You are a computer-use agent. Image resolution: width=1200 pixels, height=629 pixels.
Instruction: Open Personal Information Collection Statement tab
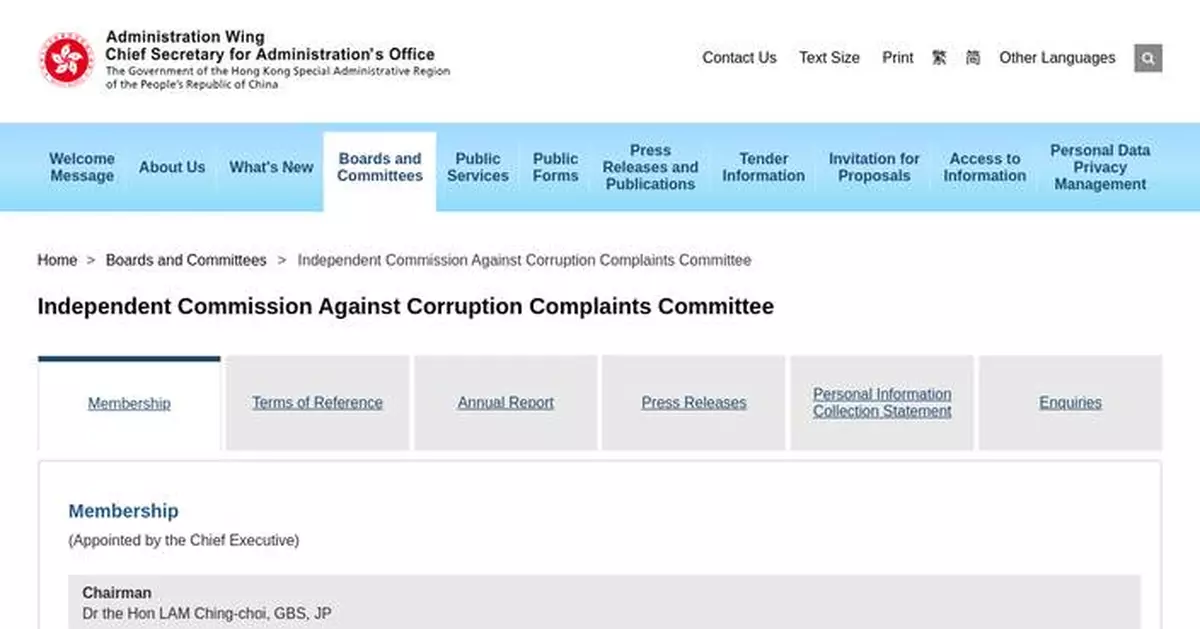click(x=881, y=402)
